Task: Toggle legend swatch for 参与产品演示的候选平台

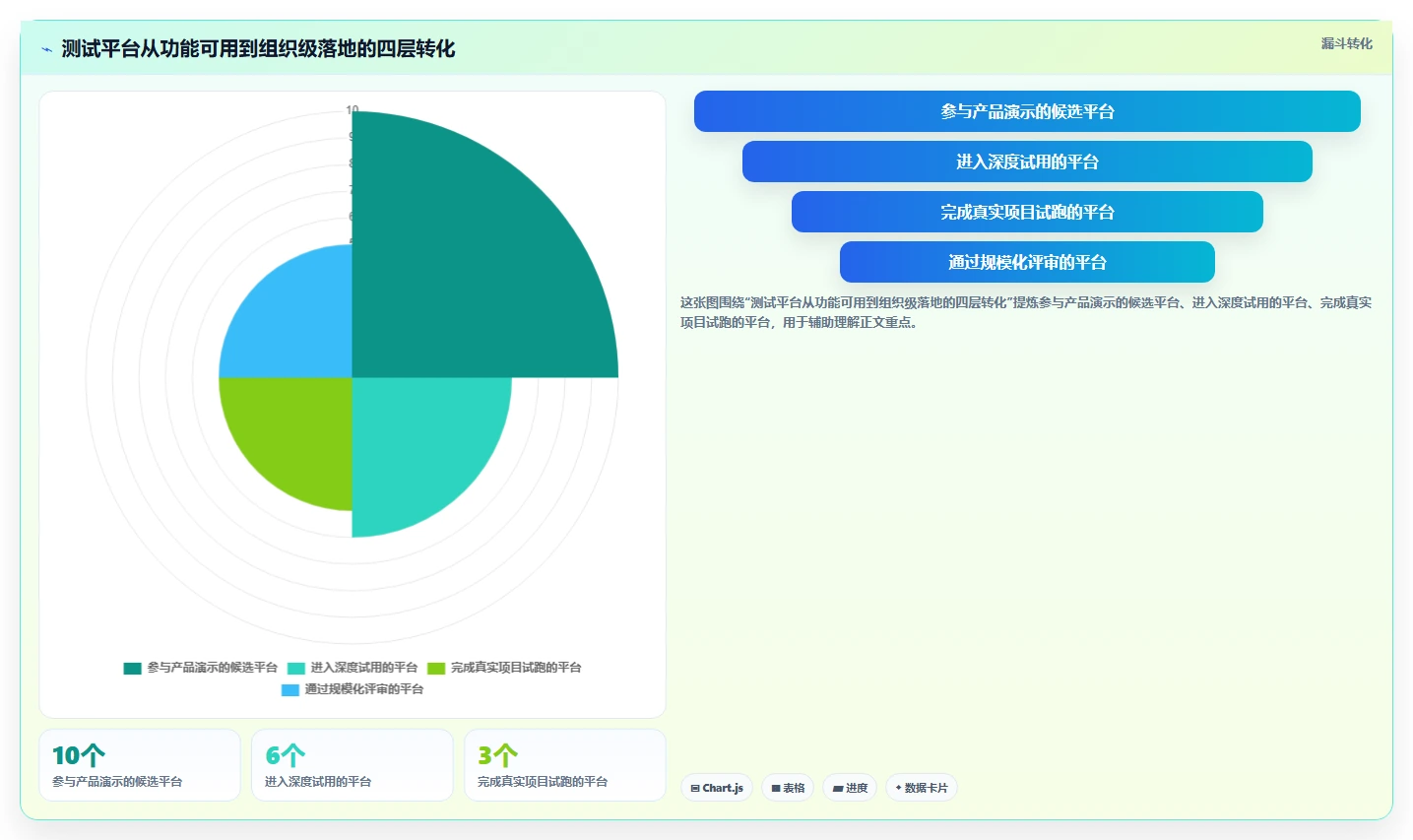Action: [x=132, y=668]
